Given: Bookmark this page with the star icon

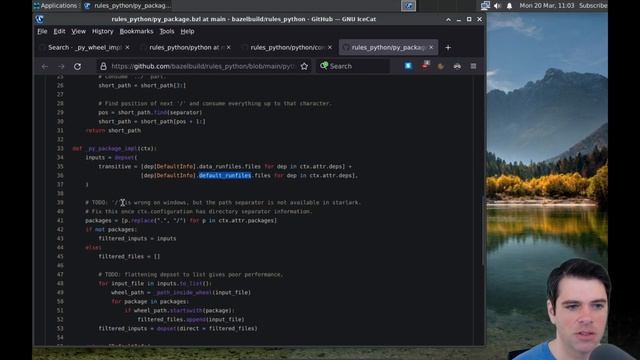Looking at the screenshot, I should tap(304, 66).
